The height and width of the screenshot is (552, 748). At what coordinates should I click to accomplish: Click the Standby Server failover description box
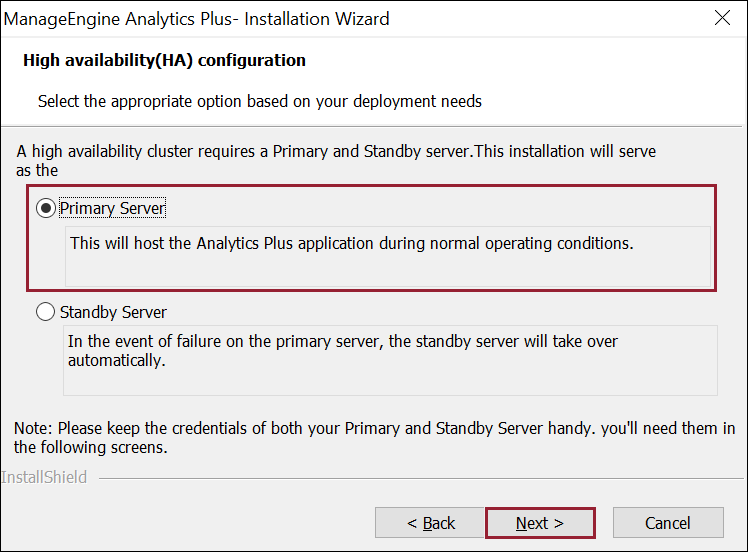click(x=390, y=360)
